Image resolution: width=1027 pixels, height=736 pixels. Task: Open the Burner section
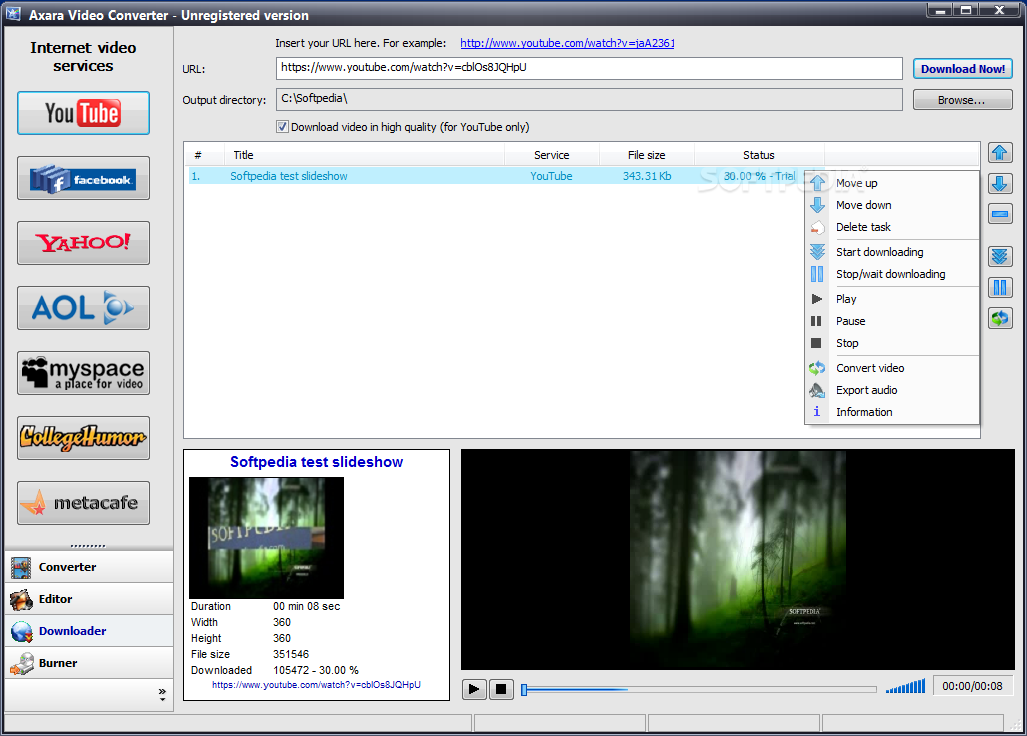pos(89,663)
